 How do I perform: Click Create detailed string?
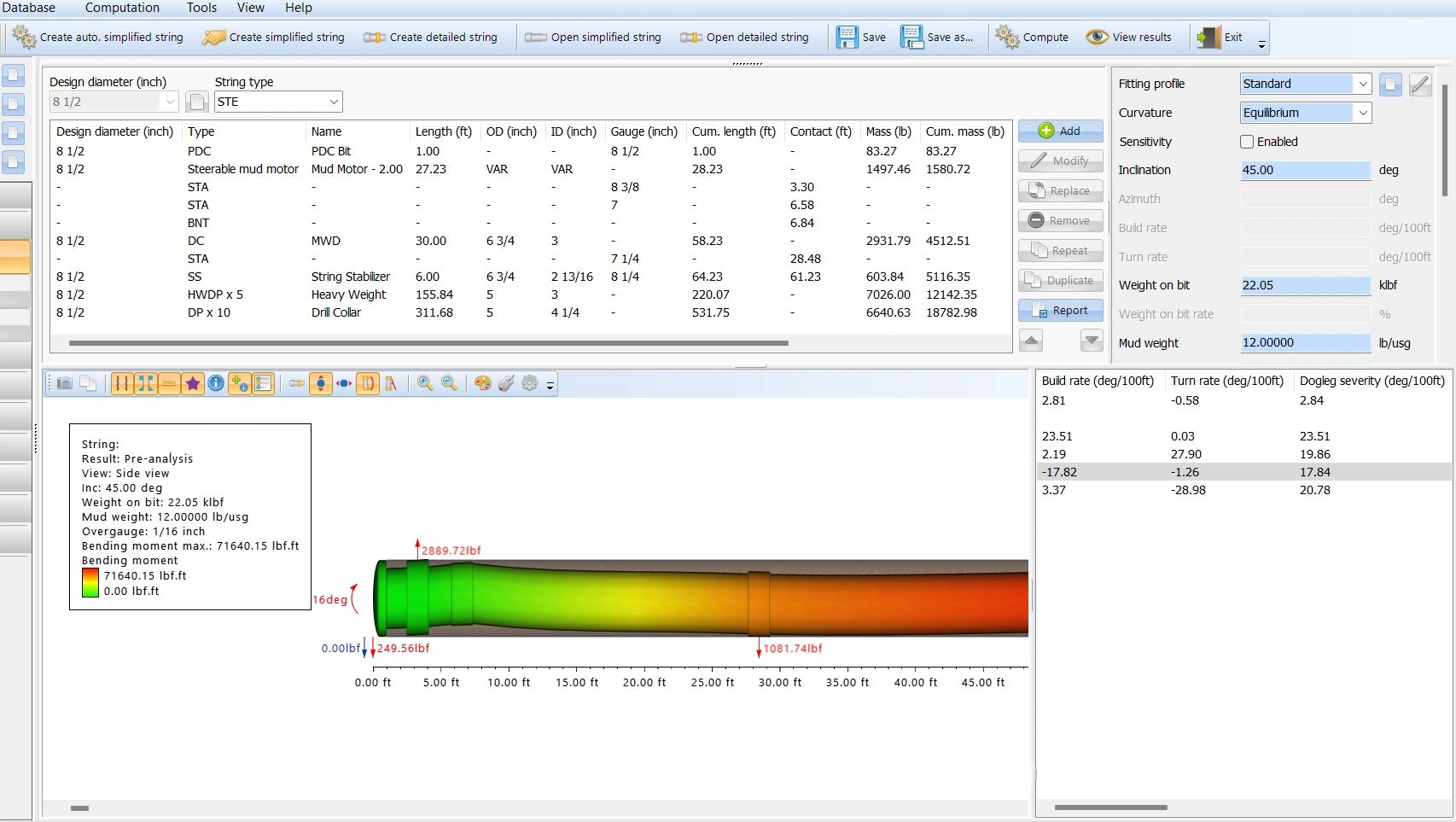tap(431, 37)
